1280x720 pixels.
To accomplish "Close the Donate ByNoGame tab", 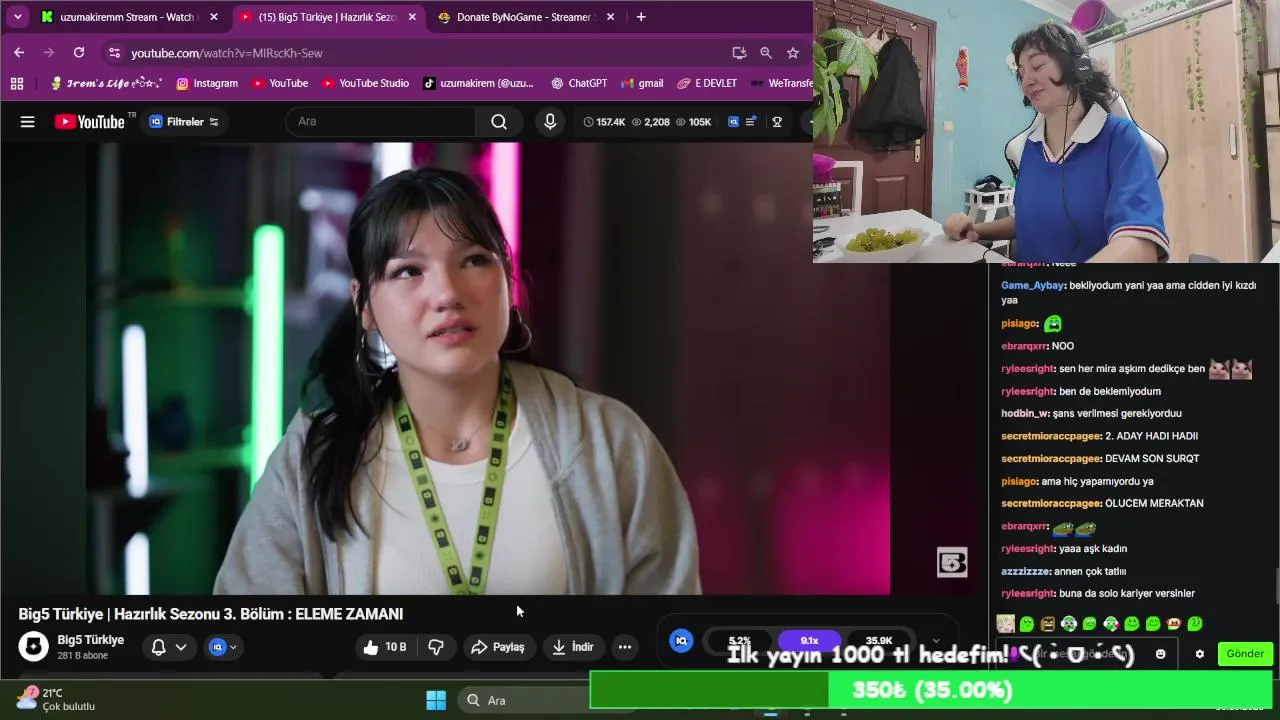I will [x=610, y=17].
